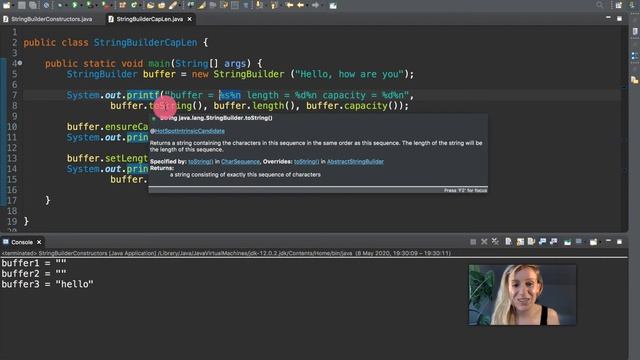Click the "Hello, how are you" string literal
The height and width of the screenshot is (360, 640).
point(349,74)
